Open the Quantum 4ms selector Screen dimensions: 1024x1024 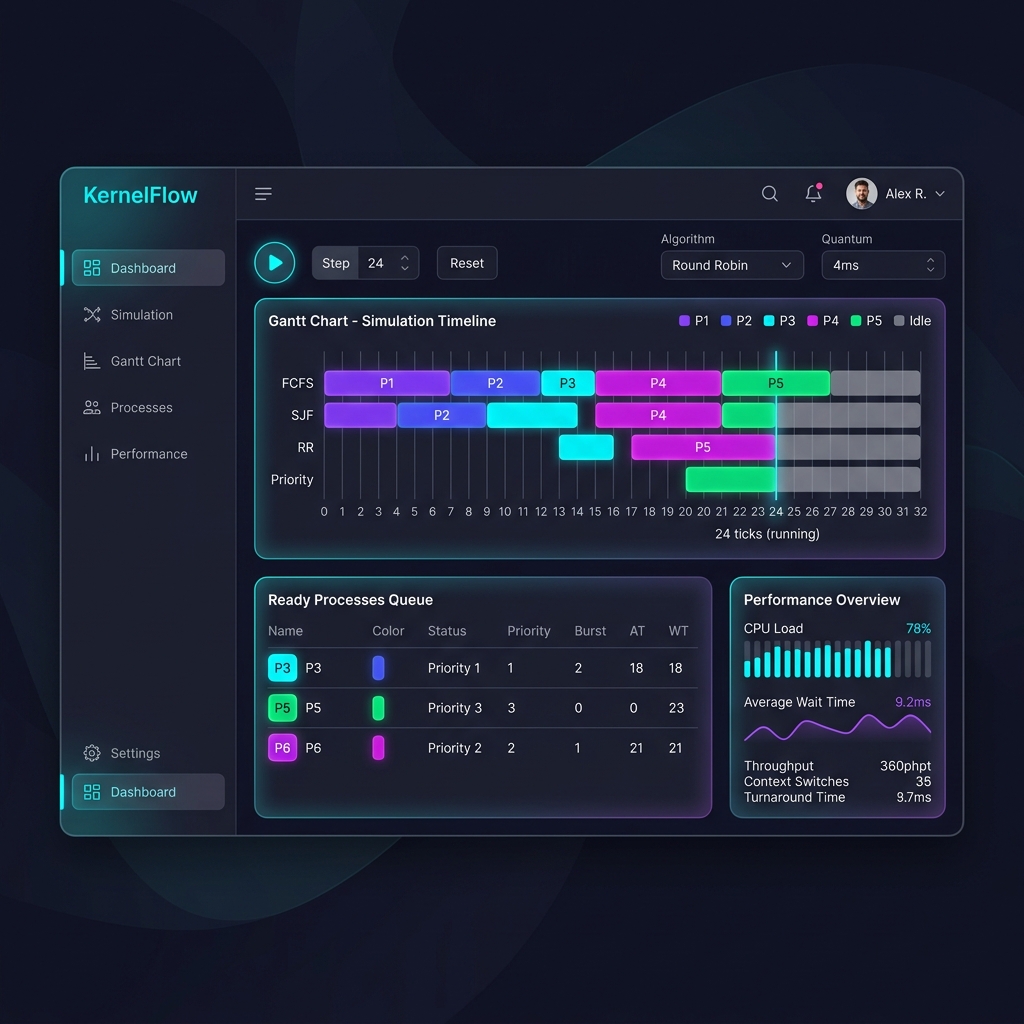click(883, 265)
